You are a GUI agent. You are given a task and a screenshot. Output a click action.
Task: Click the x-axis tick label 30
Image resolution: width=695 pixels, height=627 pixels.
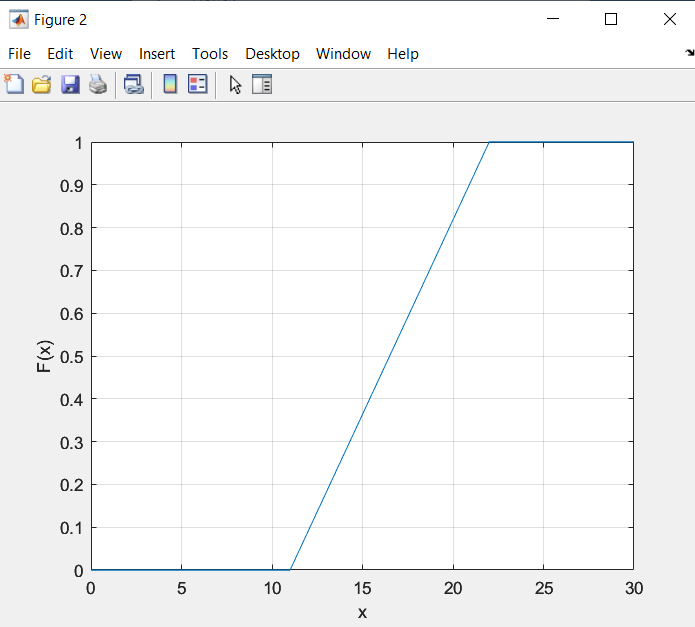(634, 588)
